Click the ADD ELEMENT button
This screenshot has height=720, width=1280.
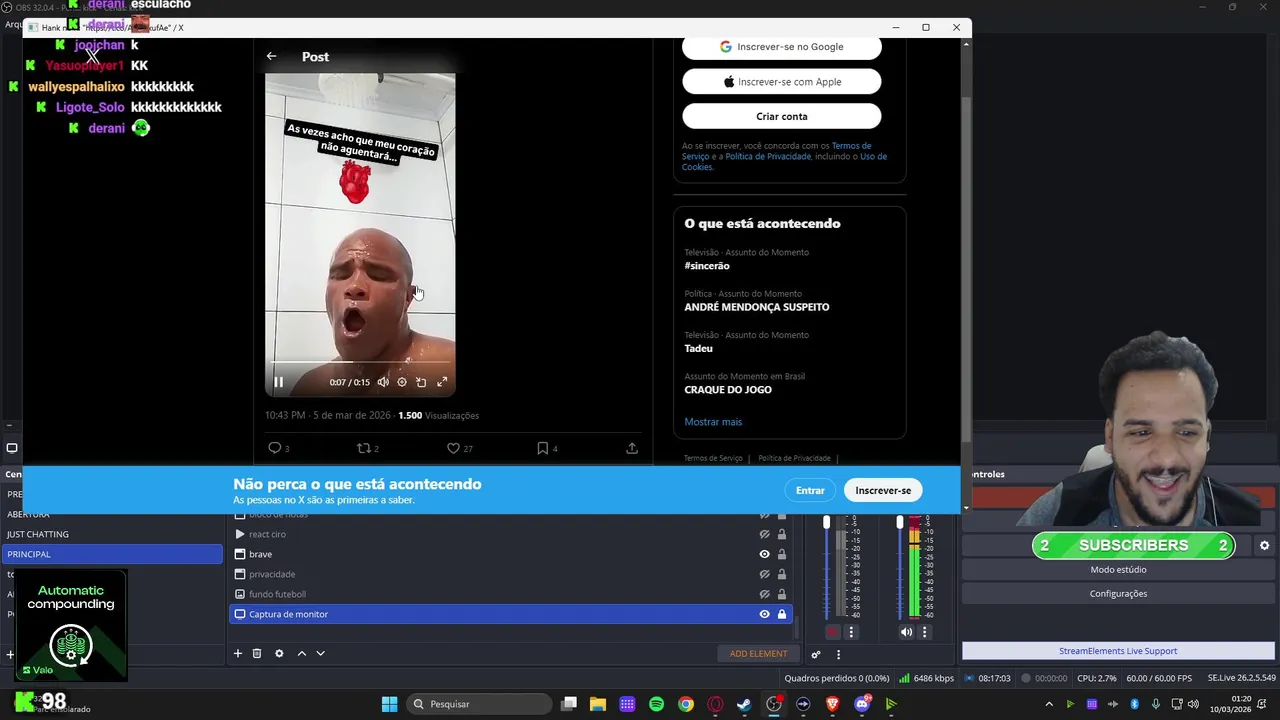[758, 653]
